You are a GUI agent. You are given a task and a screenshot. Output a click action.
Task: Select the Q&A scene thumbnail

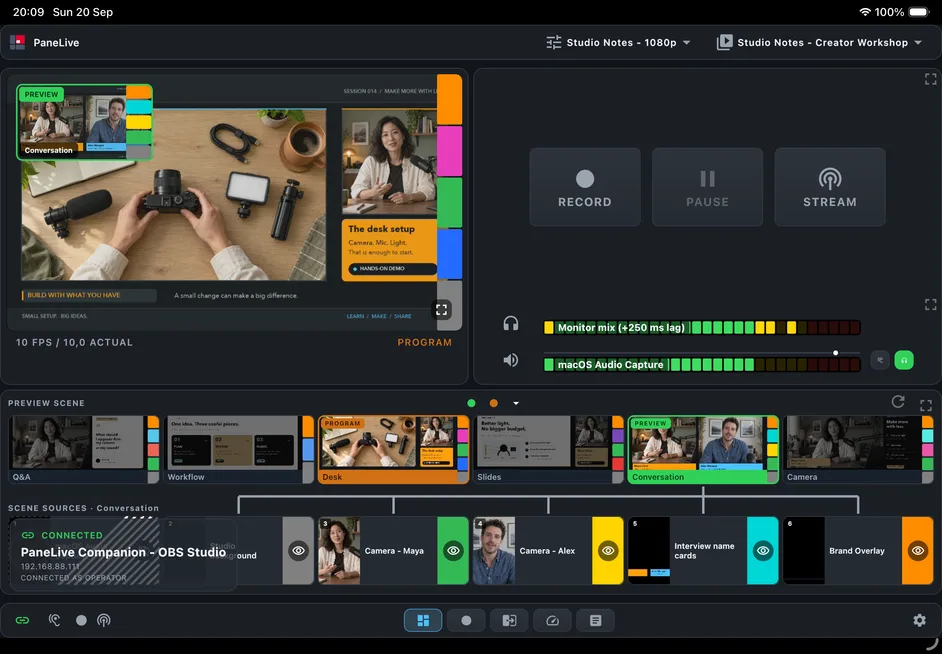click(x=84, y=450)
